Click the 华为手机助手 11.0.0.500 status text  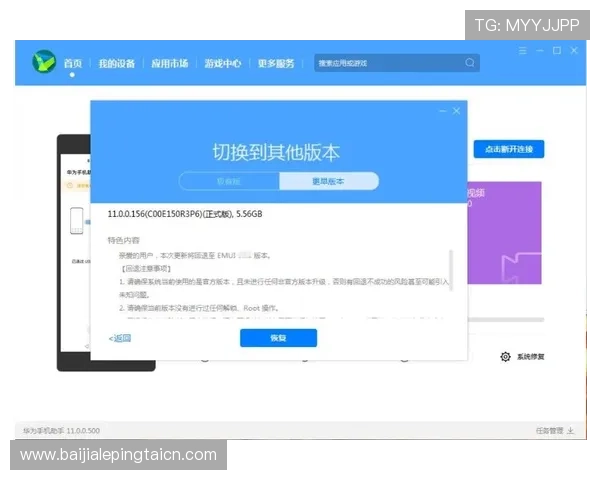(x=61, y=431)
